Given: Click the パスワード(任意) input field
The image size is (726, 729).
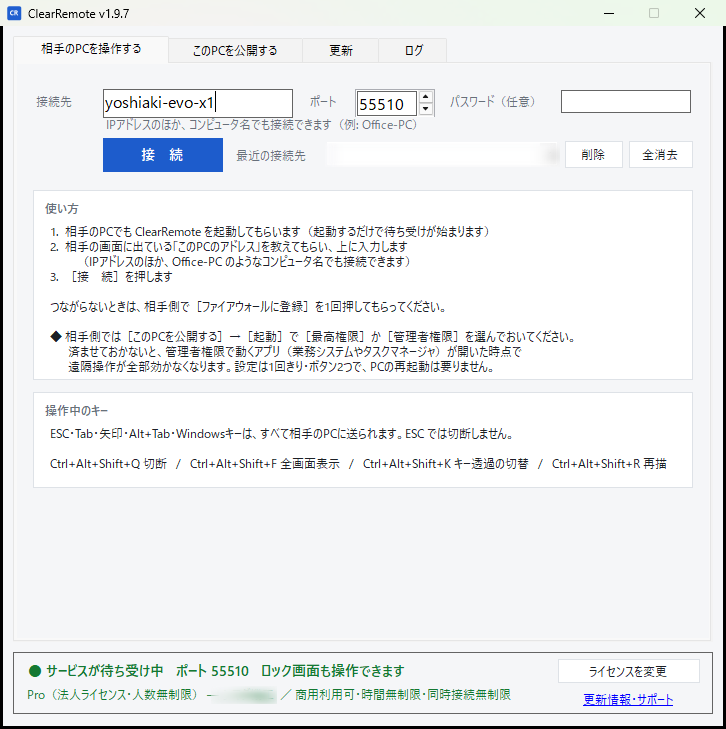Looking at the screenshot, I should (x=626, y=101).
